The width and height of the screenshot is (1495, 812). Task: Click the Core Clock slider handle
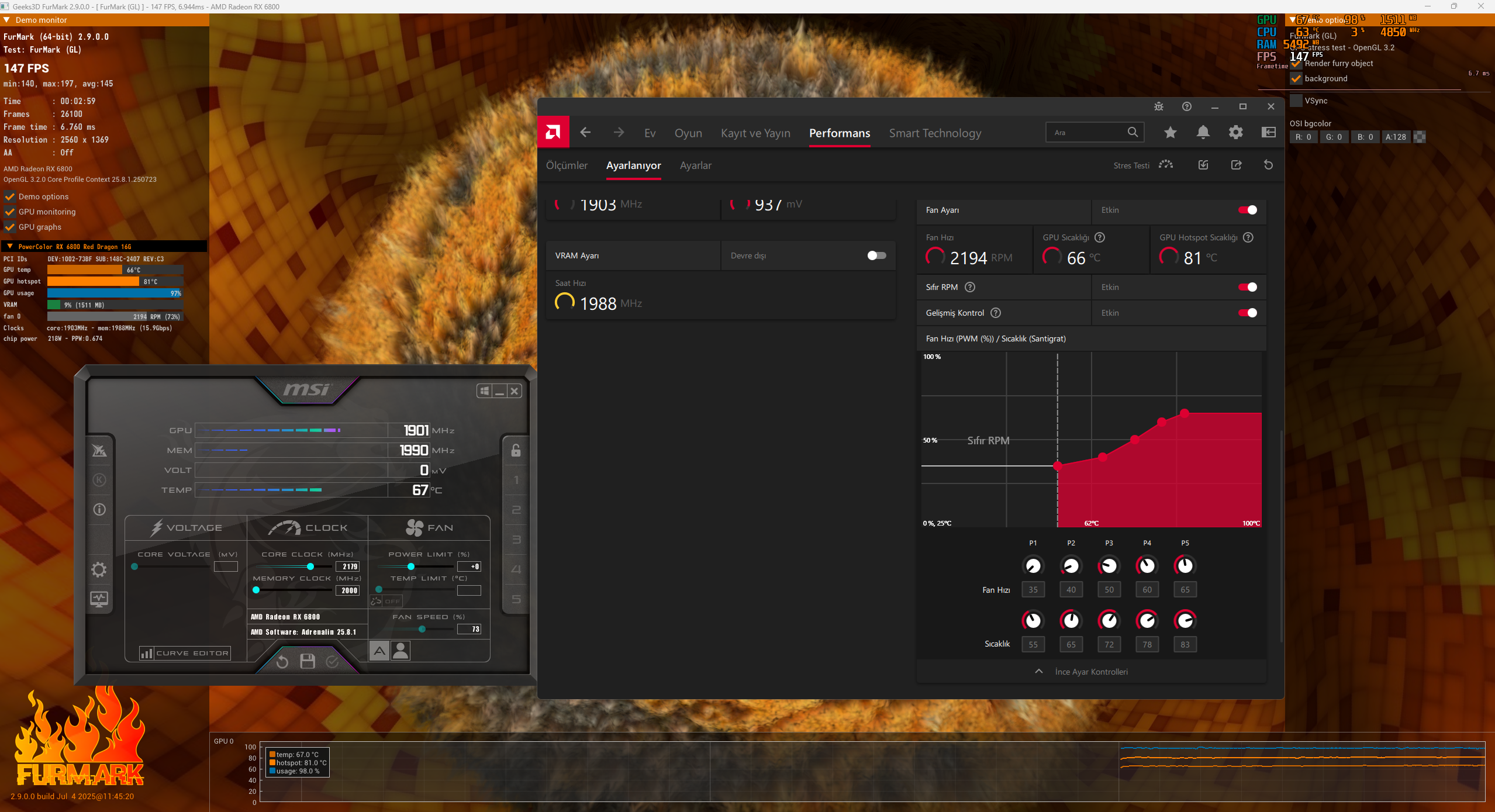click(x=310, y=566)
